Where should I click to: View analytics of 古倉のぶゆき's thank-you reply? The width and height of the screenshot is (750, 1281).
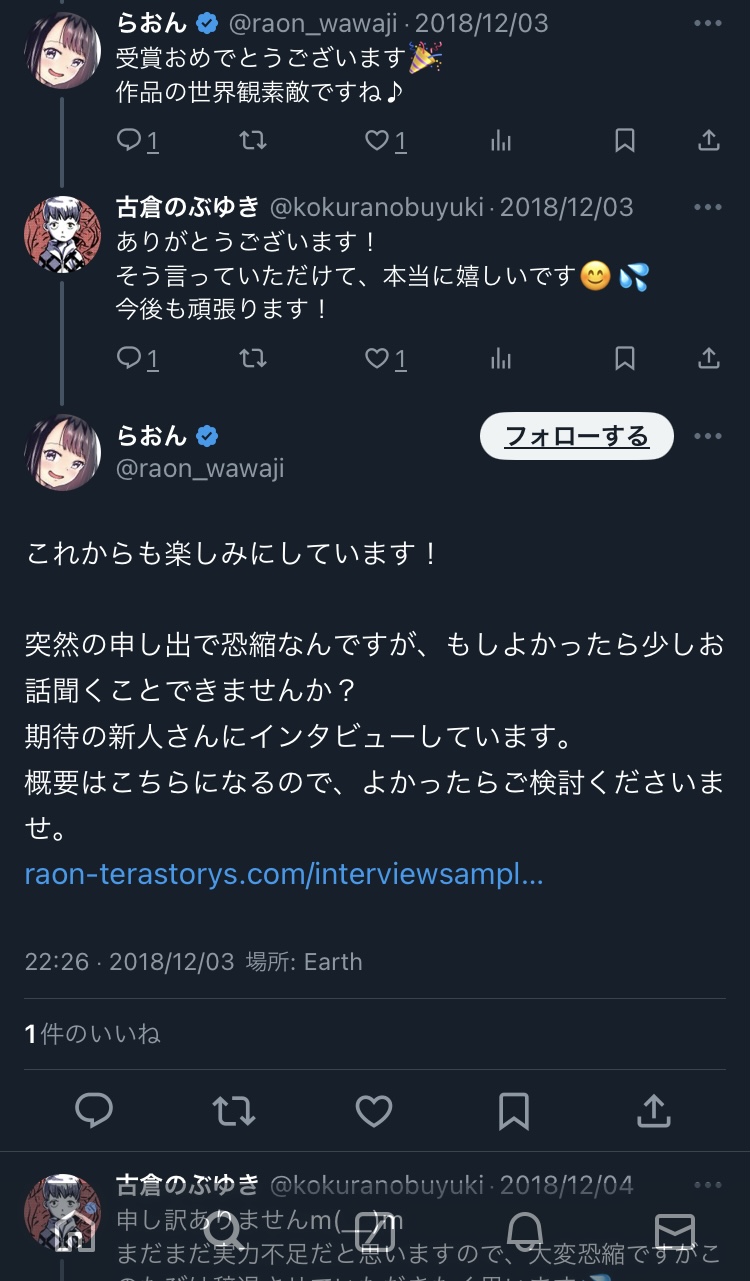pos(501,358)
